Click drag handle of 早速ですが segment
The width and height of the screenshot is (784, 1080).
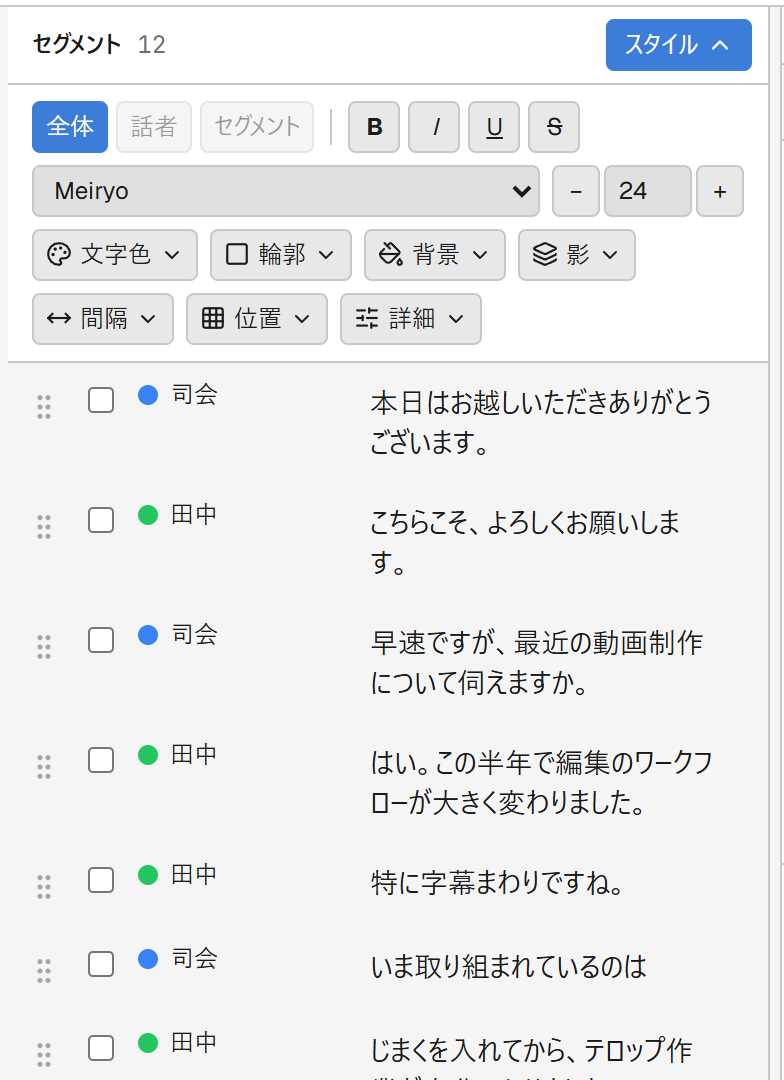coord(44,647)
